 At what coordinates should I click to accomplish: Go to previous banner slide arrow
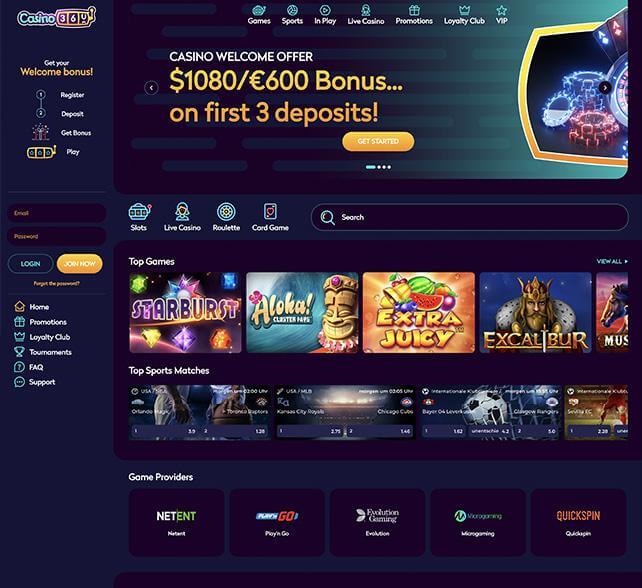pyautogui.click(x=151, y=88)
